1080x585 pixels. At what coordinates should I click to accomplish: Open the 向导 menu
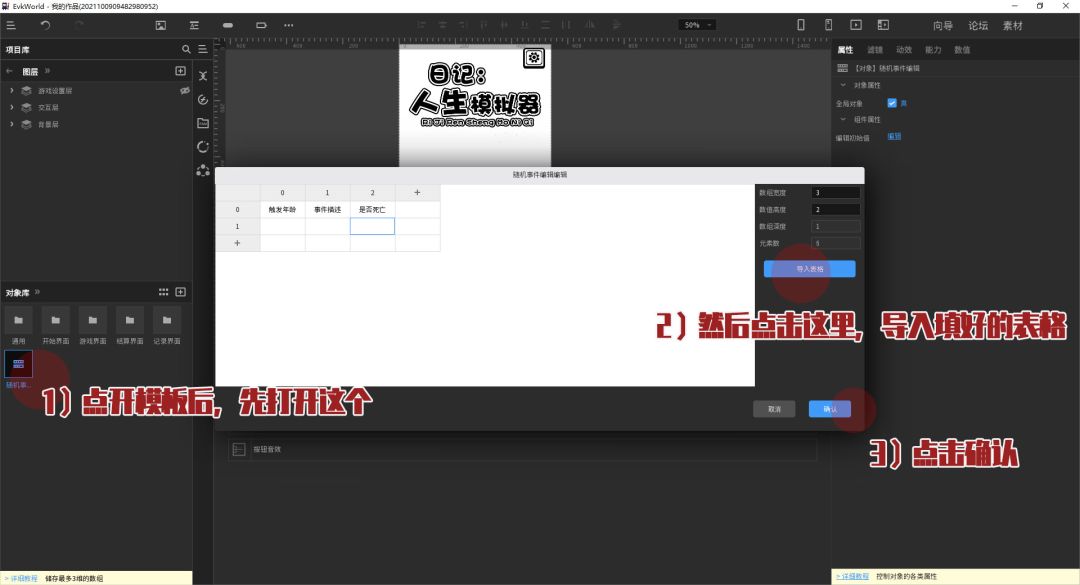pos(943,25)
